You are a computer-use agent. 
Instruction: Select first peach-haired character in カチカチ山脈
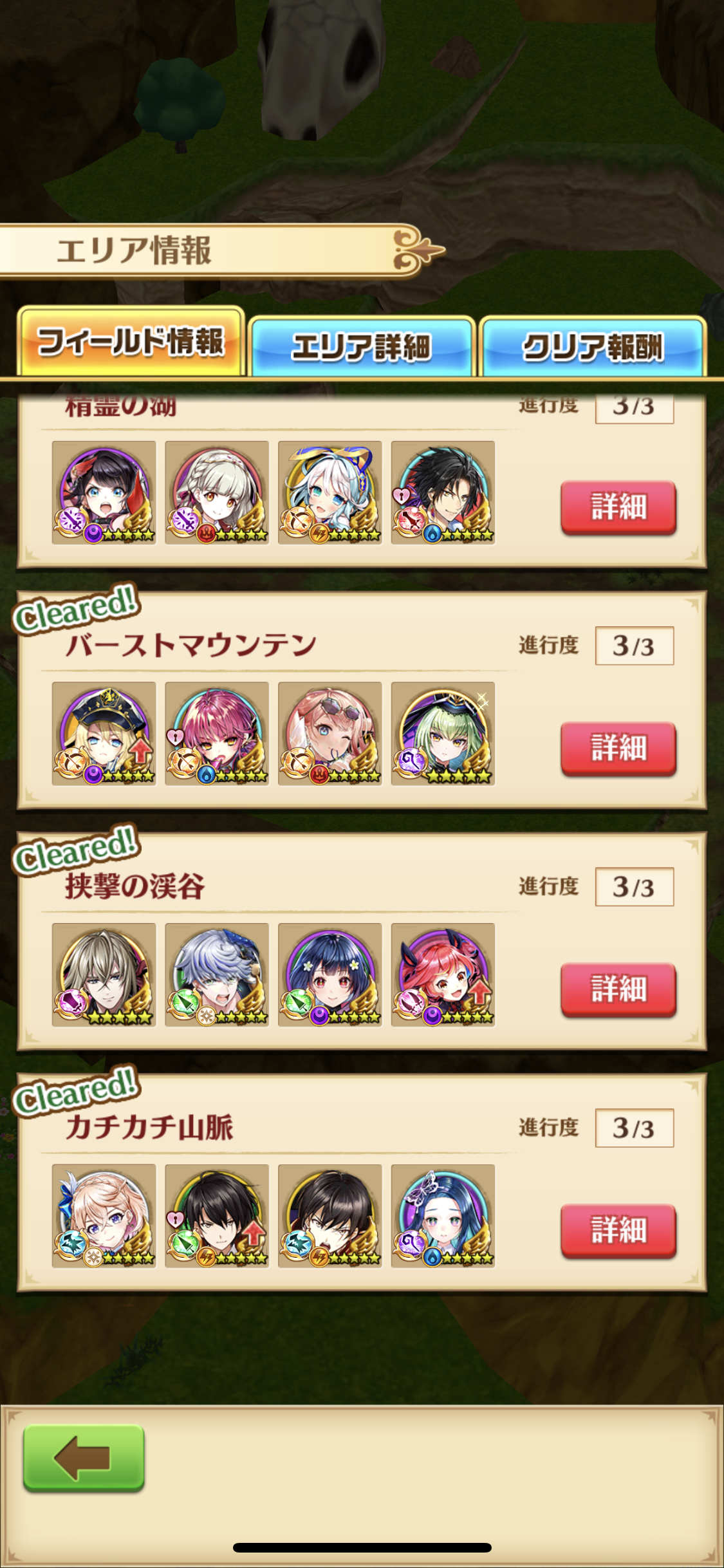tap(104, 1216)
